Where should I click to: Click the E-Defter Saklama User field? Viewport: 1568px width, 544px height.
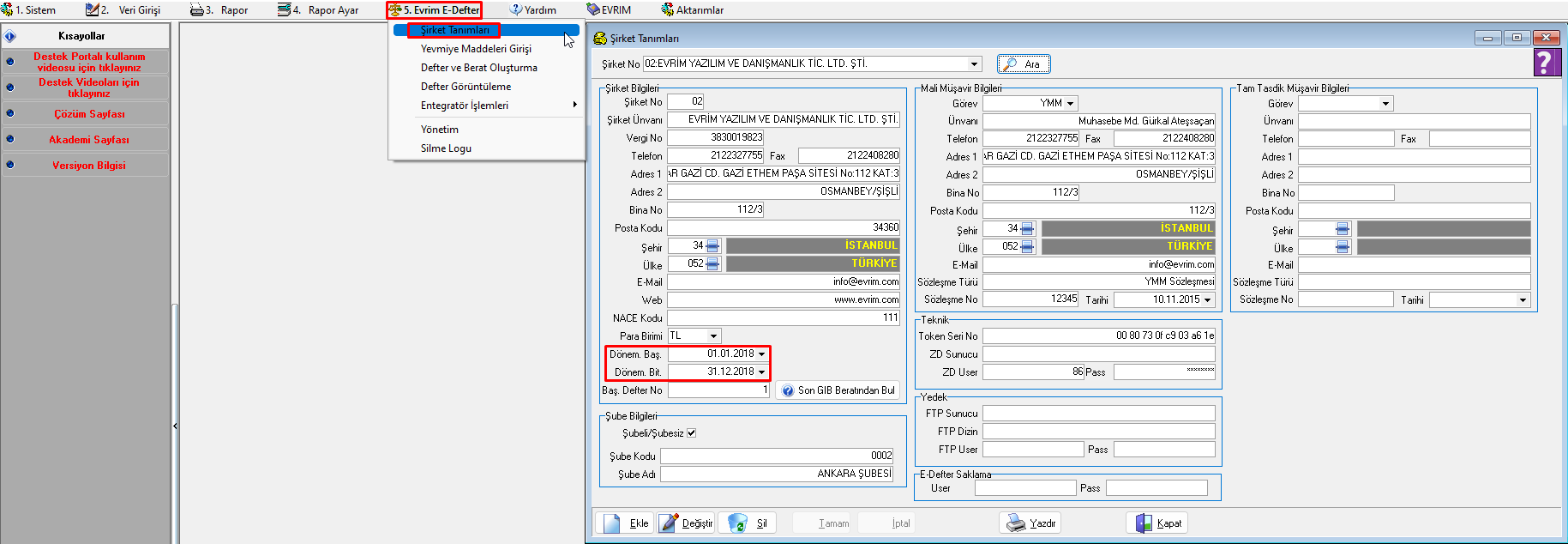1025,488
